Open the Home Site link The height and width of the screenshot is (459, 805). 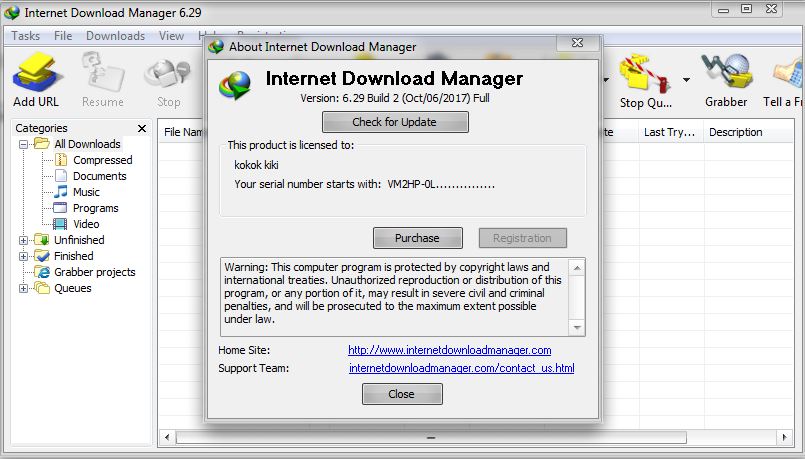pyautogui.click(x=450, y=350)
